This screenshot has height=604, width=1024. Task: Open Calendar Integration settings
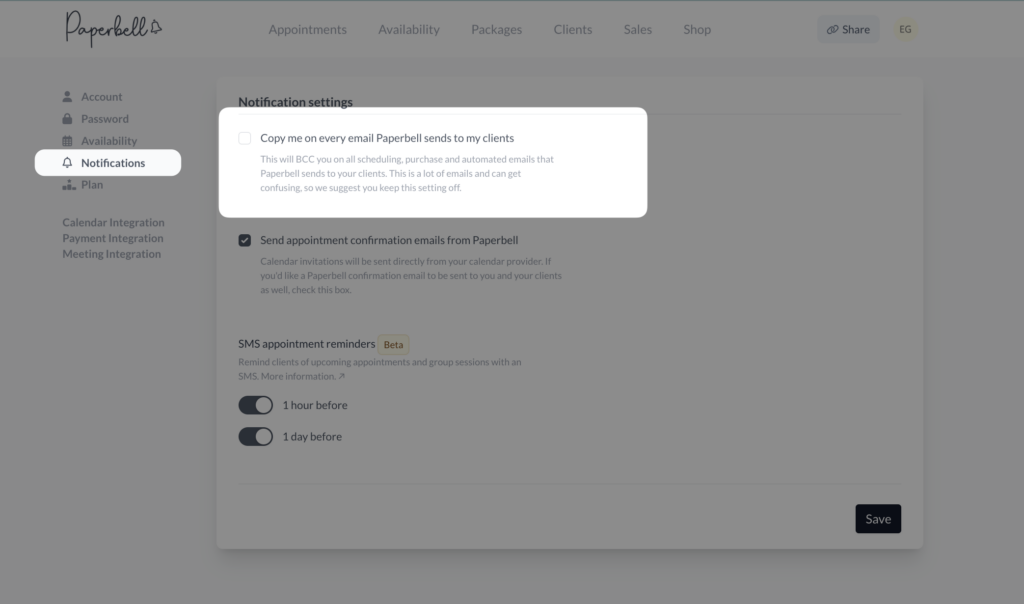click(x=113, y=223)
